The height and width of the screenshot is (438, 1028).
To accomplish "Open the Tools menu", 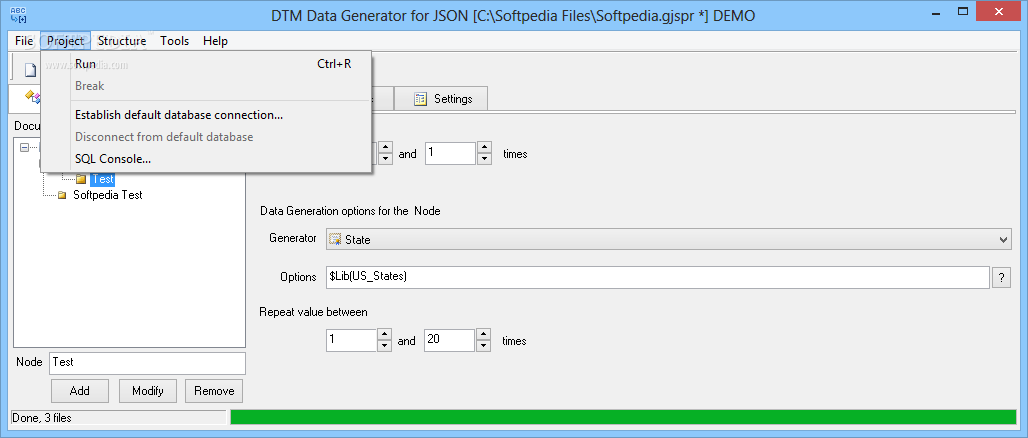I will coord(174,41).
